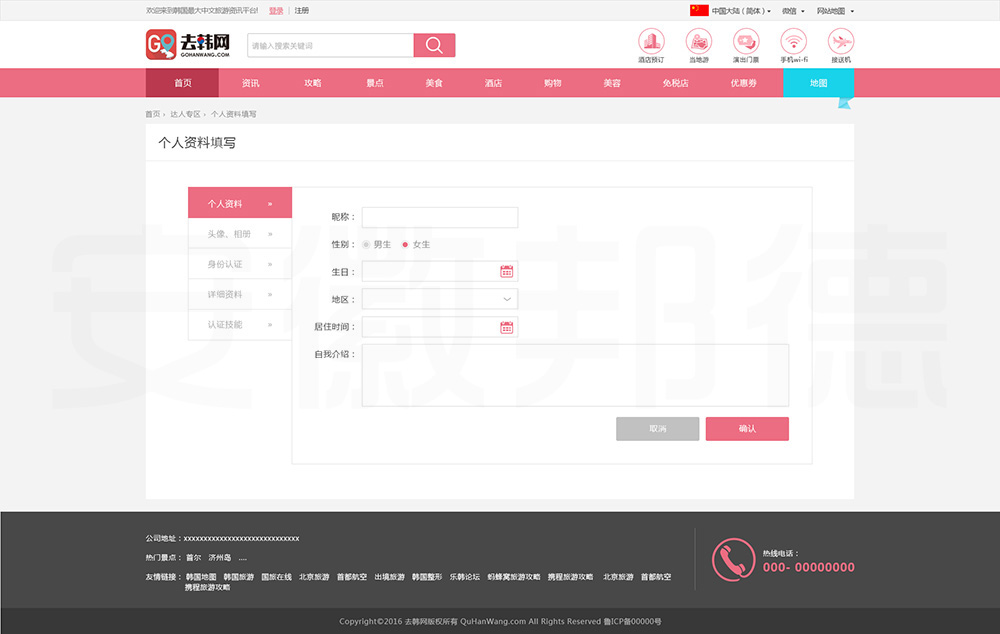Image resolution: width=1000 pixels, height=634 pixels.
Task: Click the show tickets icon (演出门票)
Action: [745, 41]
